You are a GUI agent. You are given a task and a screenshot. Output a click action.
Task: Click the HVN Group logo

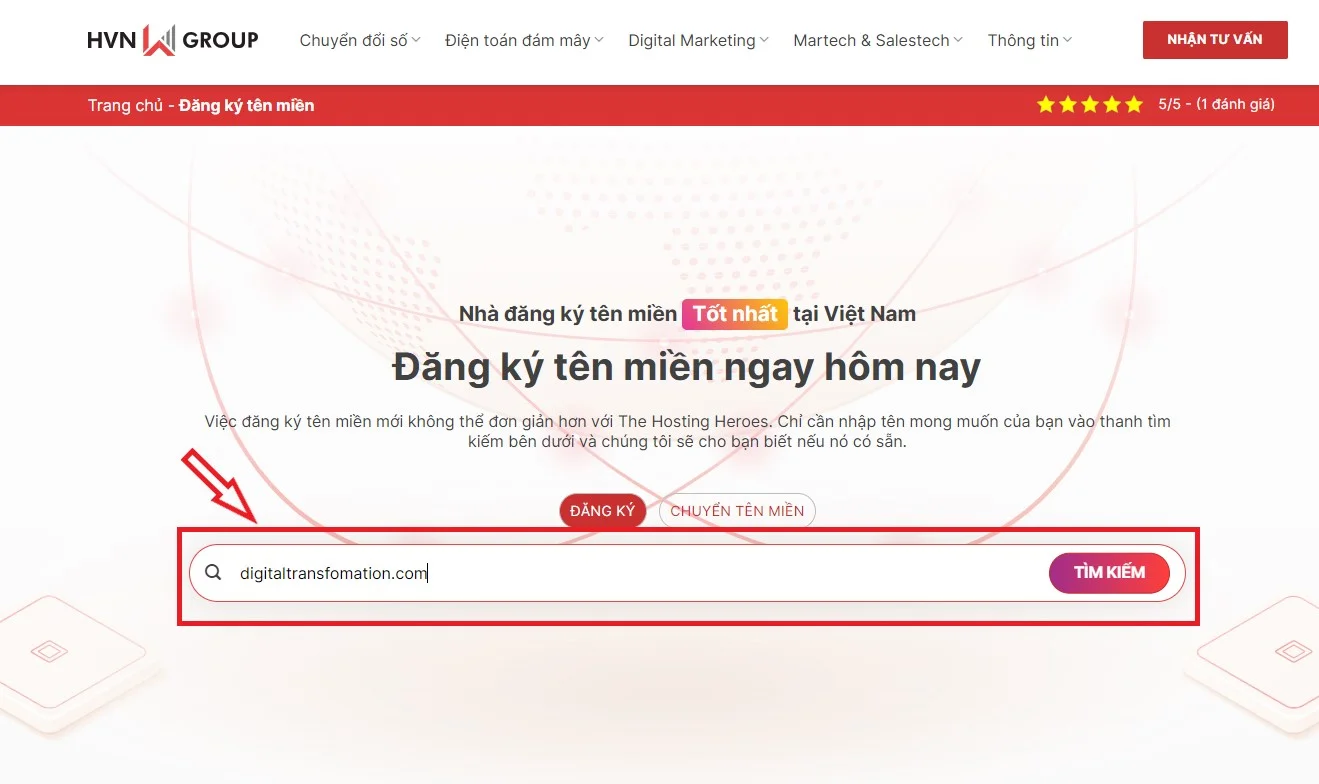[x=173, y=40]
